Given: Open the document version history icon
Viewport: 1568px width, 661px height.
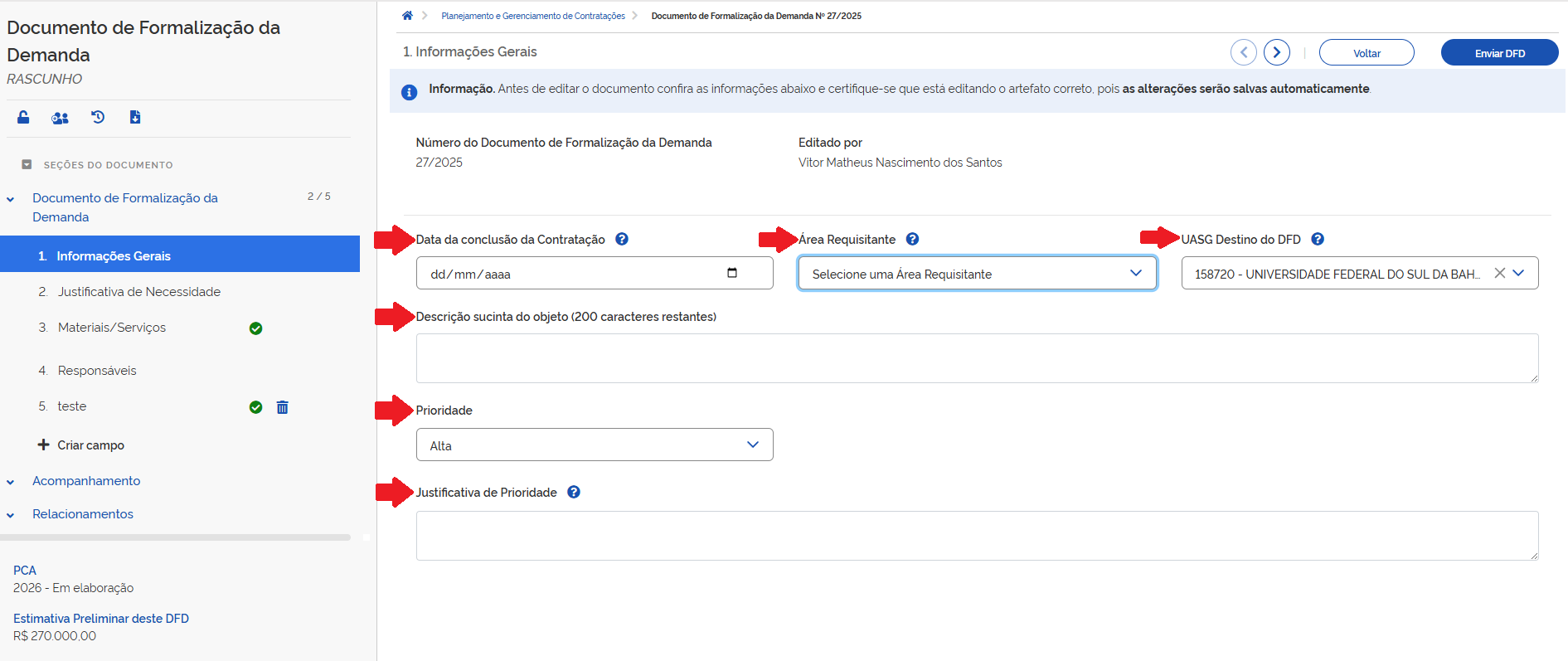Looking at the screenshot, I should tap(98, 118).
